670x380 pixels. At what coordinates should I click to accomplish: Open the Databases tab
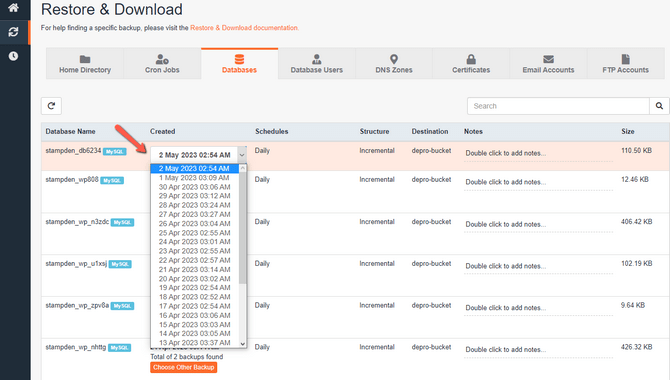pos(239,64)
